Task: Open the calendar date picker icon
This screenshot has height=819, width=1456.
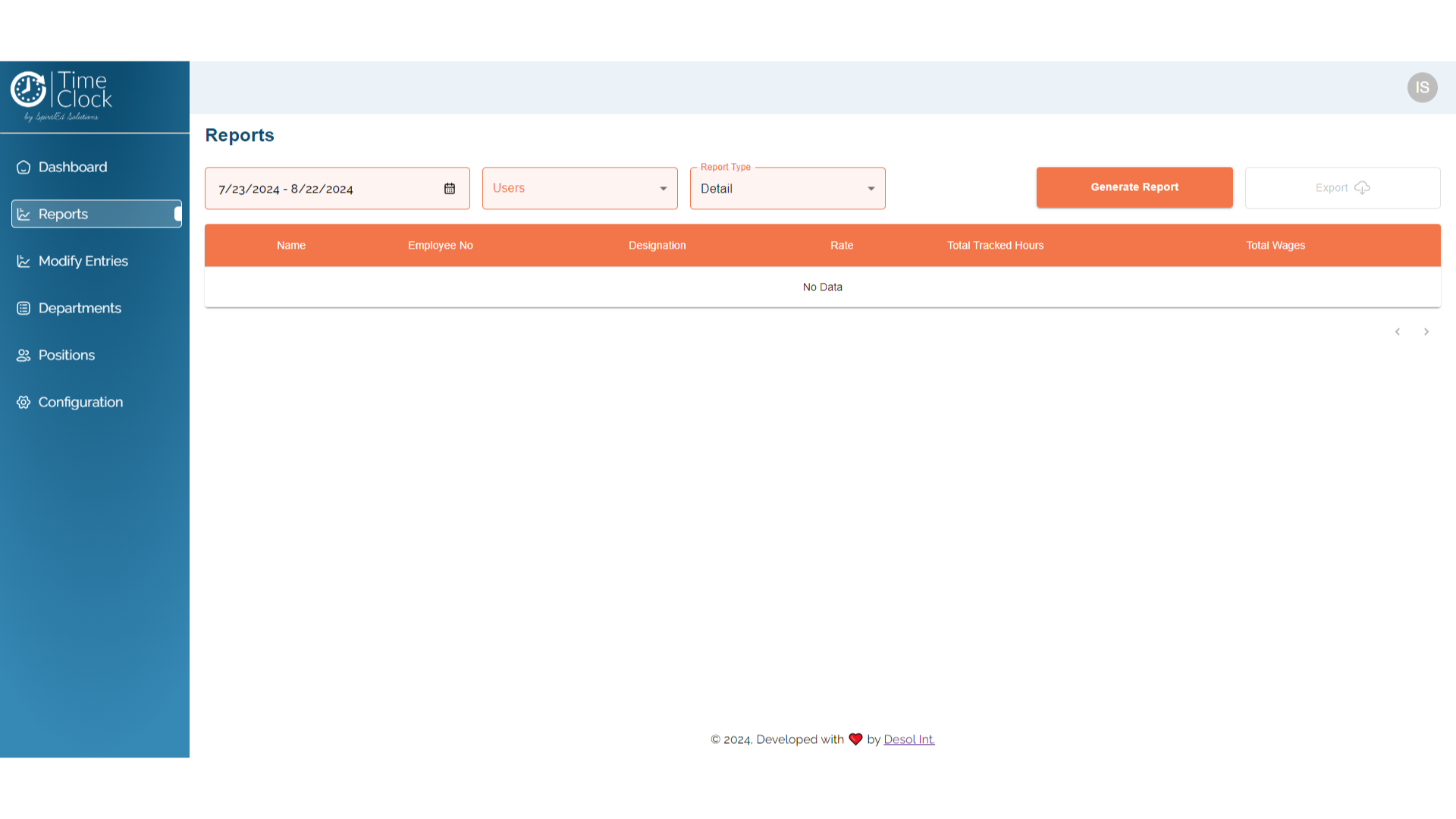Action: (x=450, y=189)
